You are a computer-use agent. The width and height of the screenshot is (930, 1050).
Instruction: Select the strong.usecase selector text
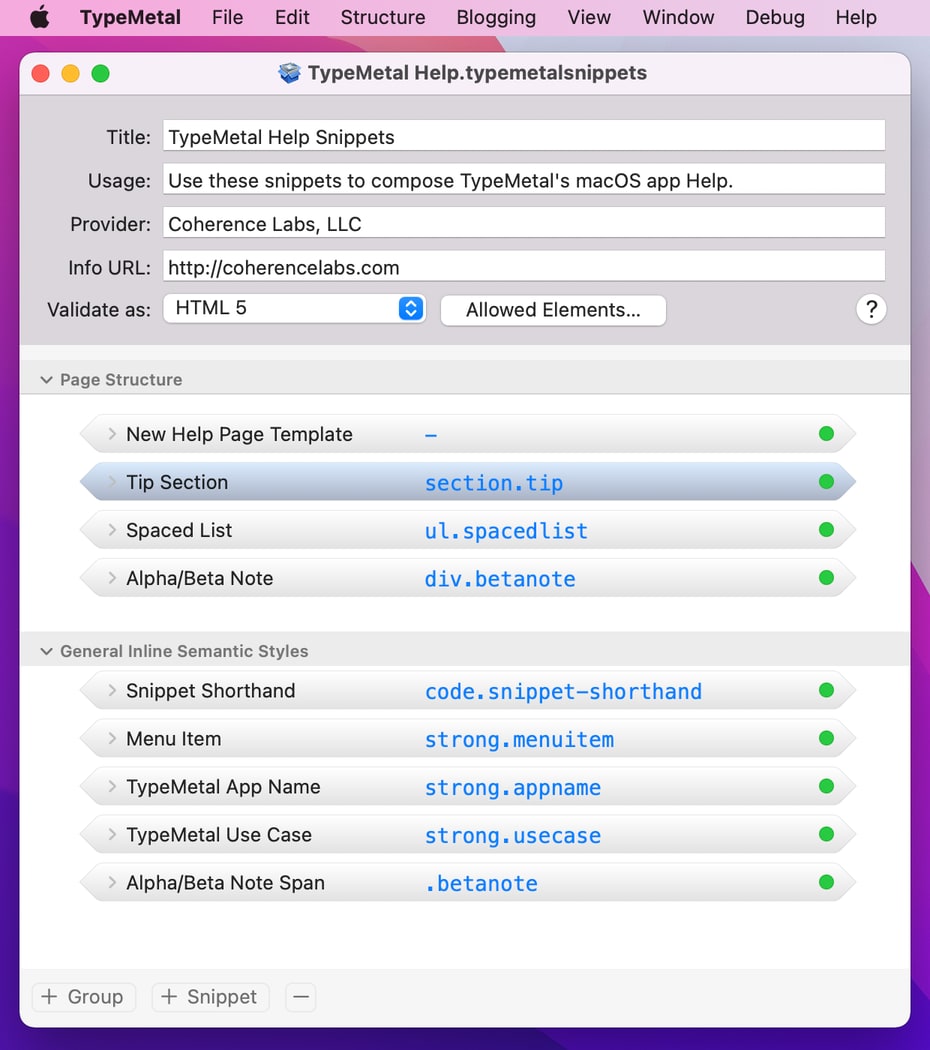tap(513, 836)
